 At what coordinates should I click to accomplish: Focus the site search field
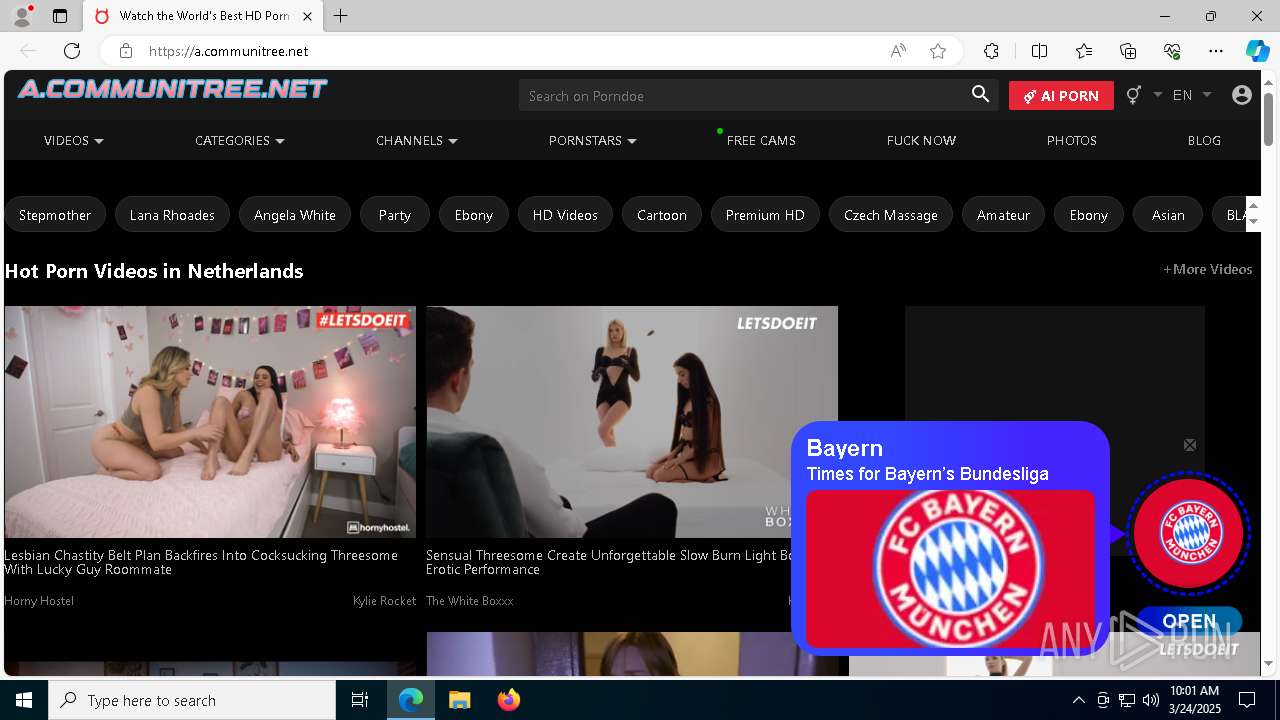pyautogui.click(x=742, y=95)
